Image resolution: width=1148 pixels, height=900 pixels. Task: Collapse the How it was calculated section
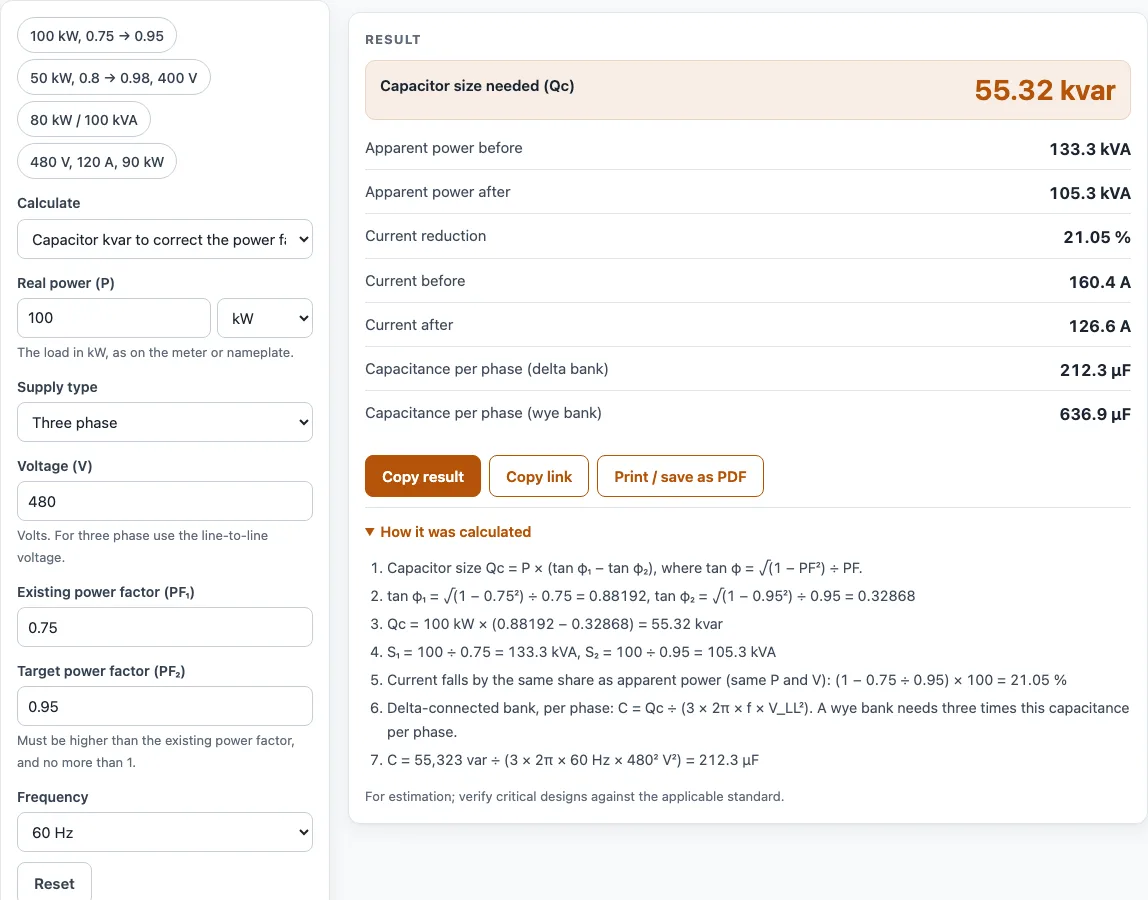click(x=448, y=532)
